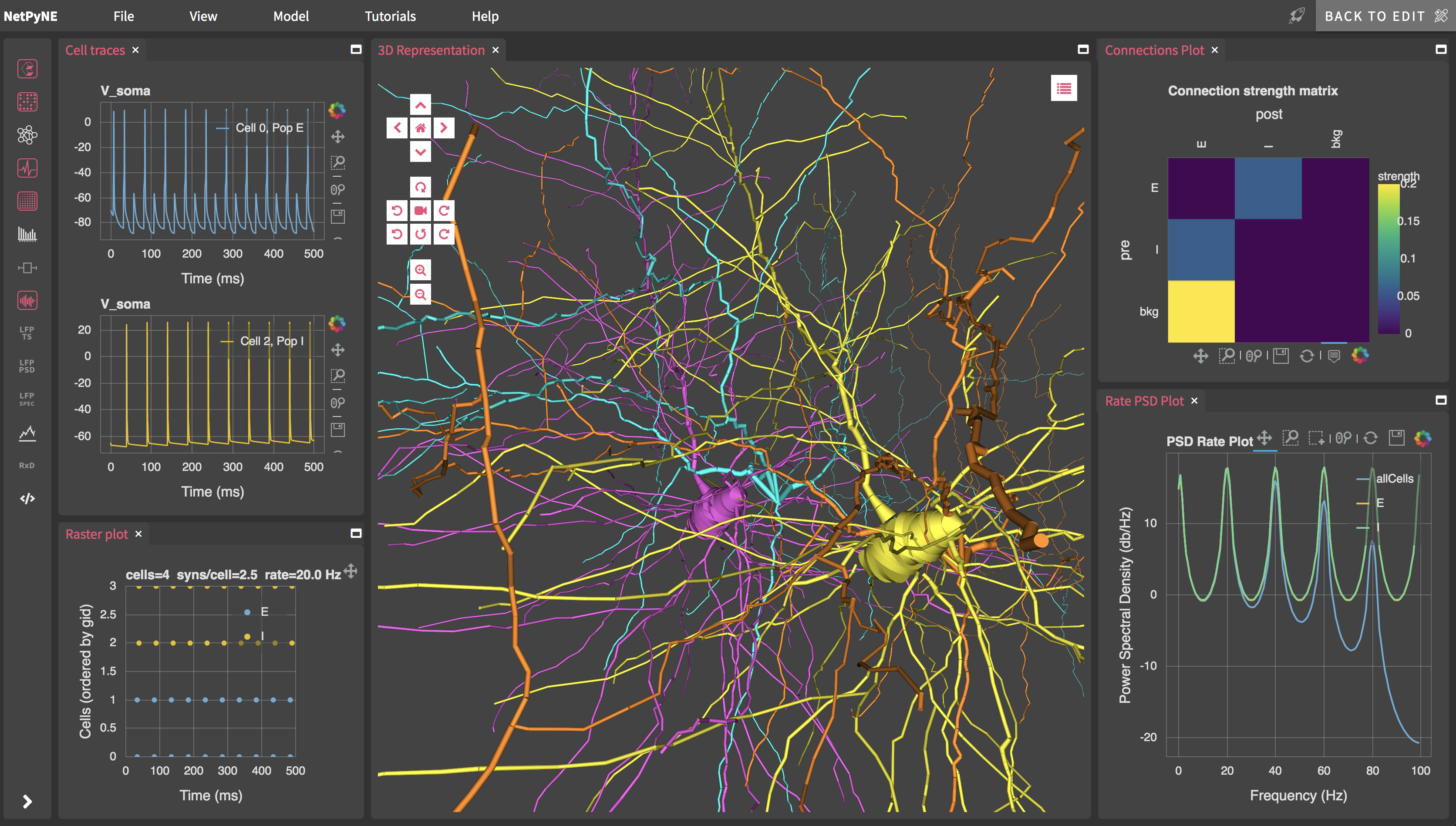The height and width of the screenshot is (826, 1456).
Task: Open the LFP PSD plot in sidebar
Action: [27, 366]
